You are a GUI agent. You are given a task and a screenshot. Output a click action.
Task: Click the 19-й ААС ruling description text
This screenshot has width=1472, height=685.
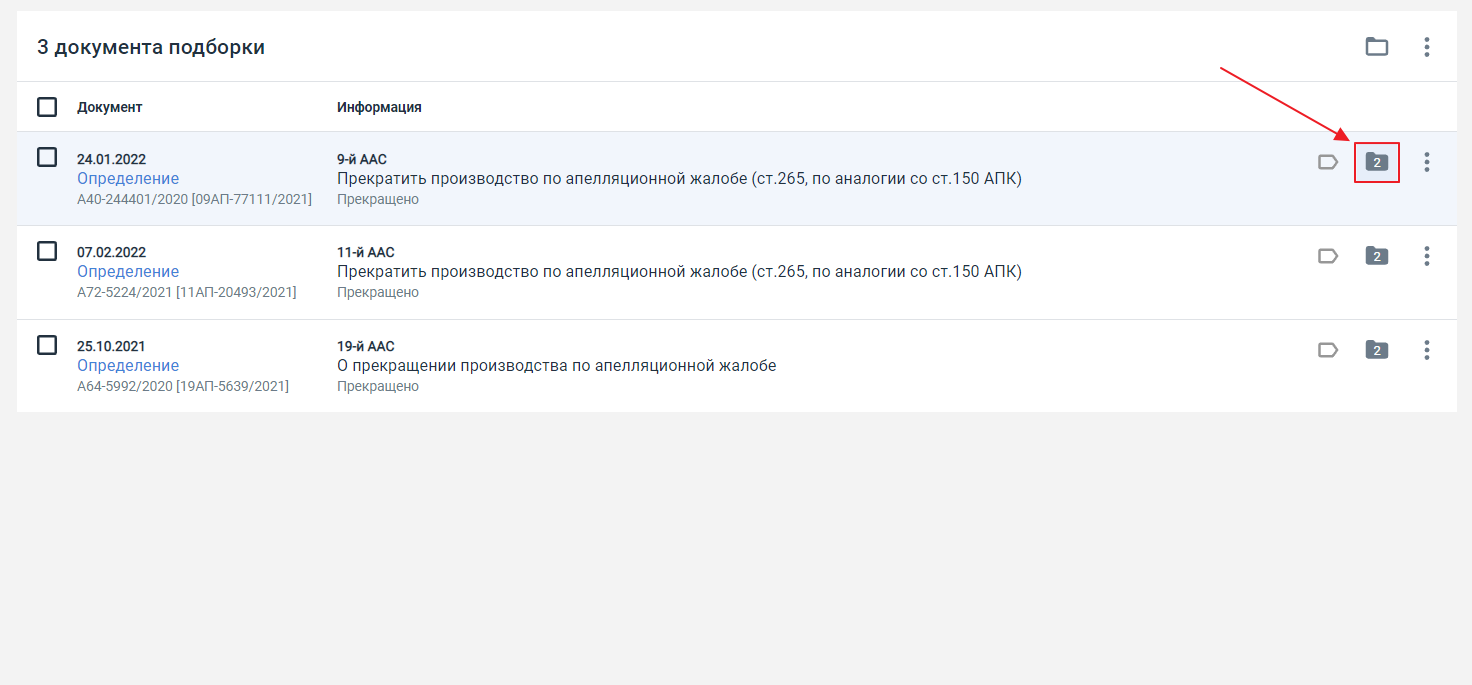tap(557, 366)
